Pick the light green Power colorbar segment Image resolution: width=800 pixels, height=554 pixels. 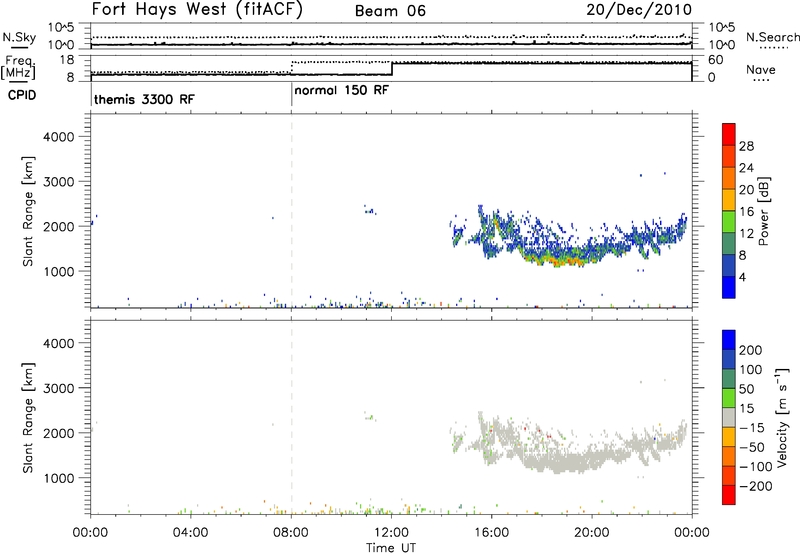point(729,221)
